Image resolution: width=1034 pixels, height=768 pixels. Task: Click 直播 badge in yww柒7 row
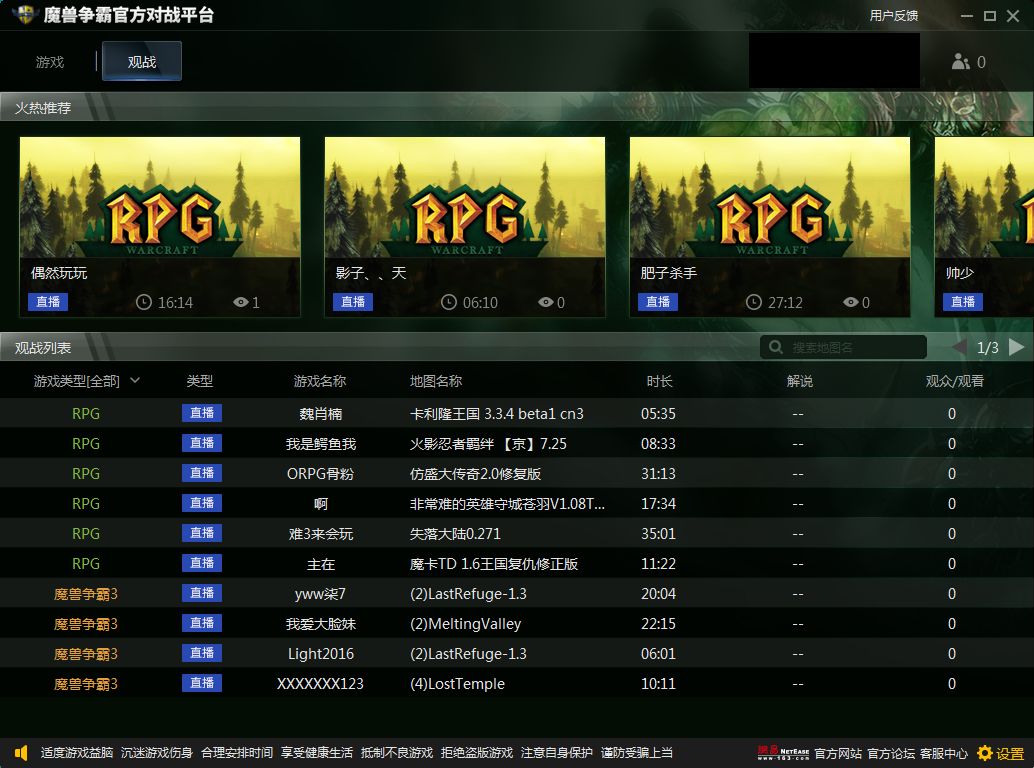(202, 593)
